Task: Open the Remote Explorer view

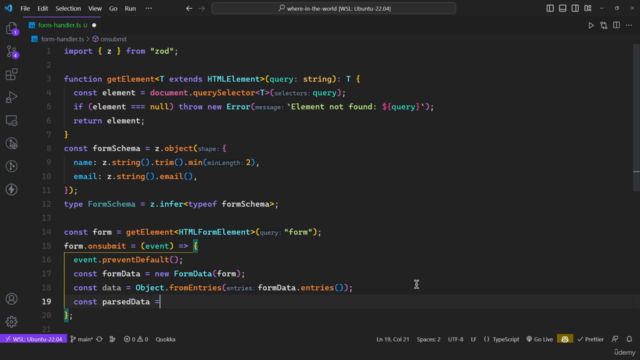Action: tap(11, 120)
